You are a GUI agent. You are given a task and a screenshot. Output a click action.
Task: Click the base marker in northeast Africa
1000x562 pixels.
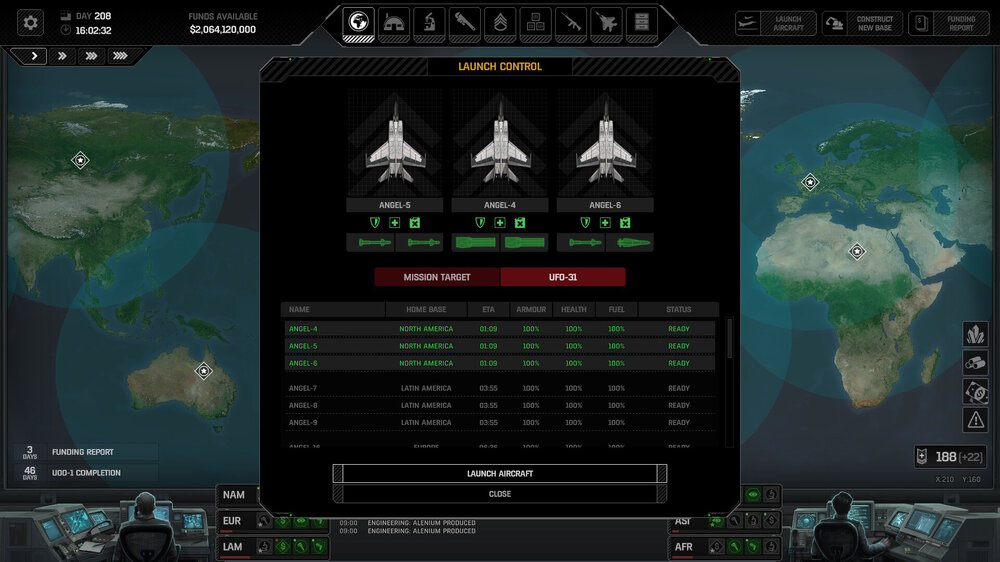(857, 251)
